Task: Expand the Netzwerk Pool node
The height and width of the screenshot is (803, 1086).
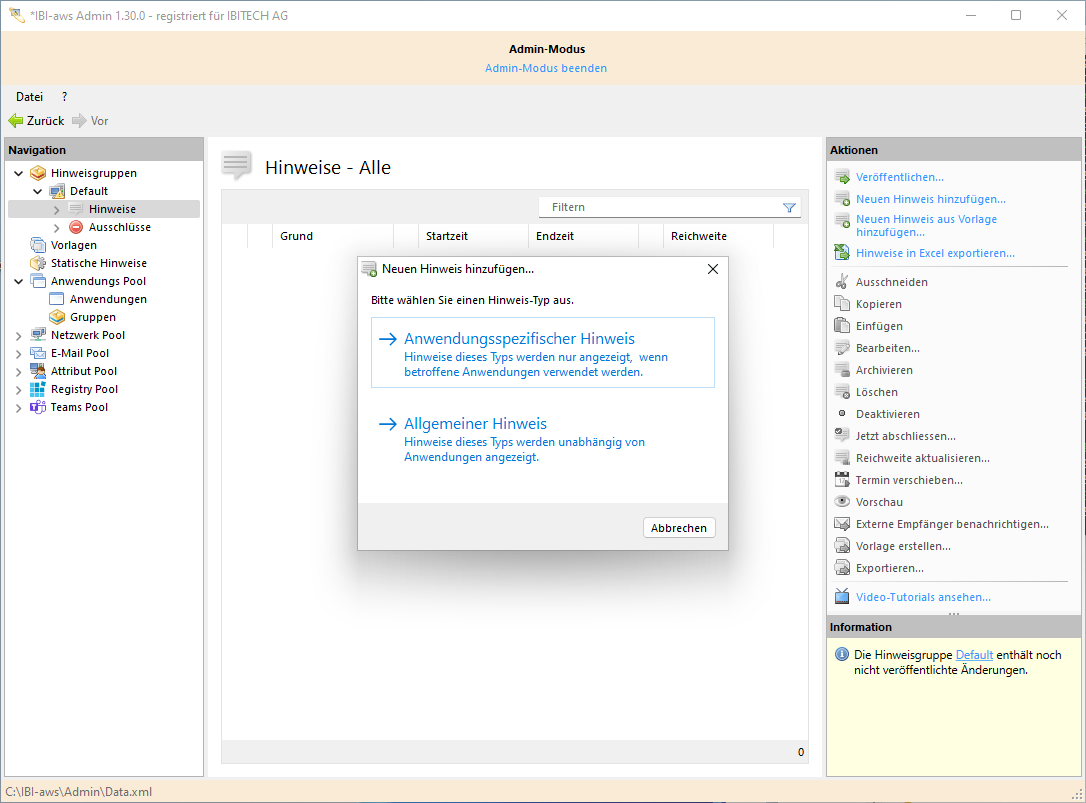Action: pyautogui.click(x=17, y=334)
